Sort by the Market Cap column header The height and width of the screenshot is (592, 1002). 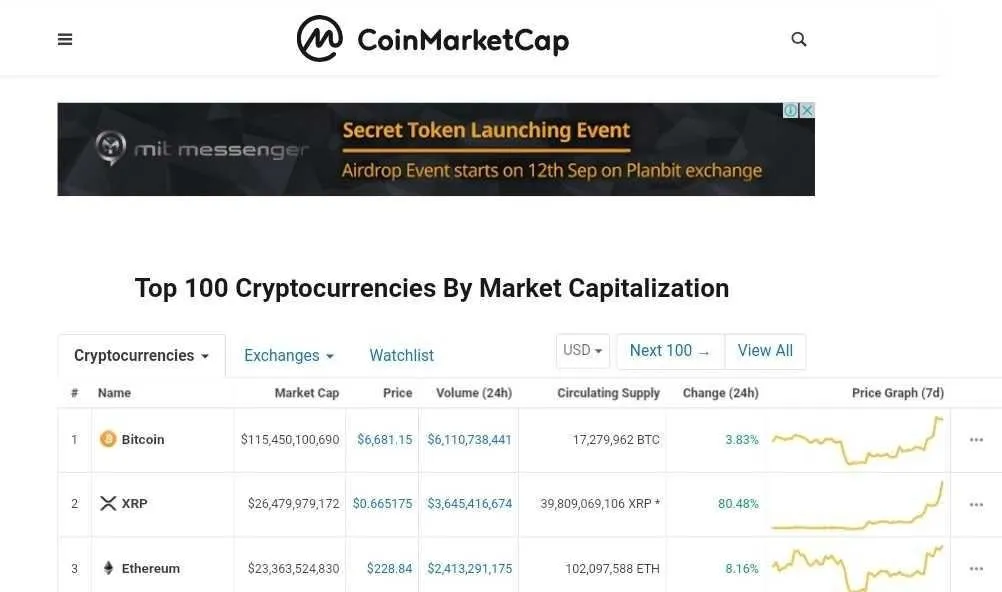coord(307,393)
